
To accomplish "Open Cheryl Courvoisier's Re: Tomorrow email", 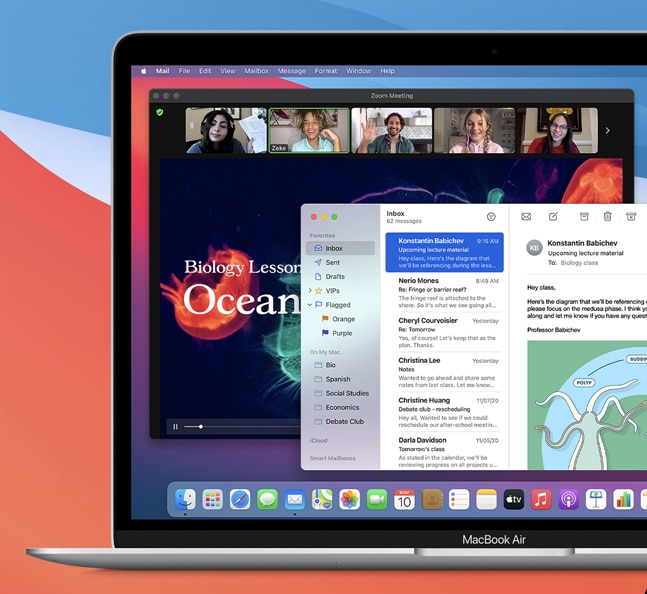I will coord(444,332).
